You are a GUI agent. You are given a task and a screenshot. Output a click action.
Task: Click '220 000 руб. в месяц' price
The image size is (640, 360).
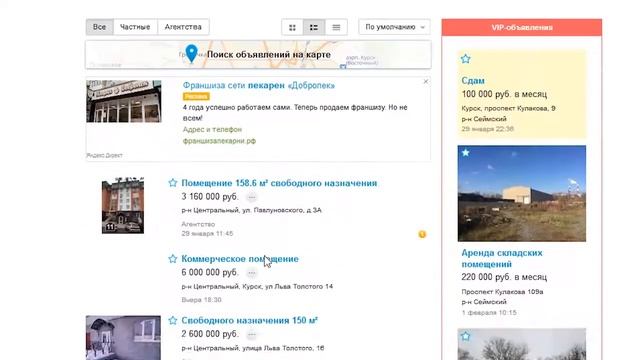pyautogui.click(x=504, y=277)
